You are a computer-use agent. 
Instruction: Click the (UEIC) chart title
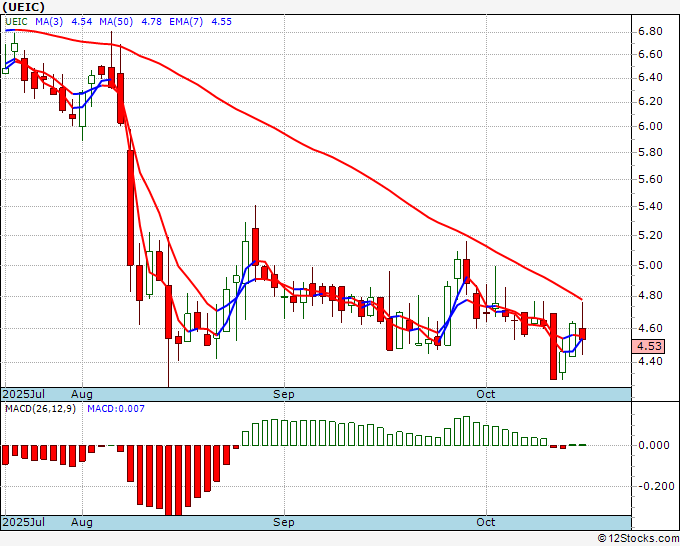23,7
